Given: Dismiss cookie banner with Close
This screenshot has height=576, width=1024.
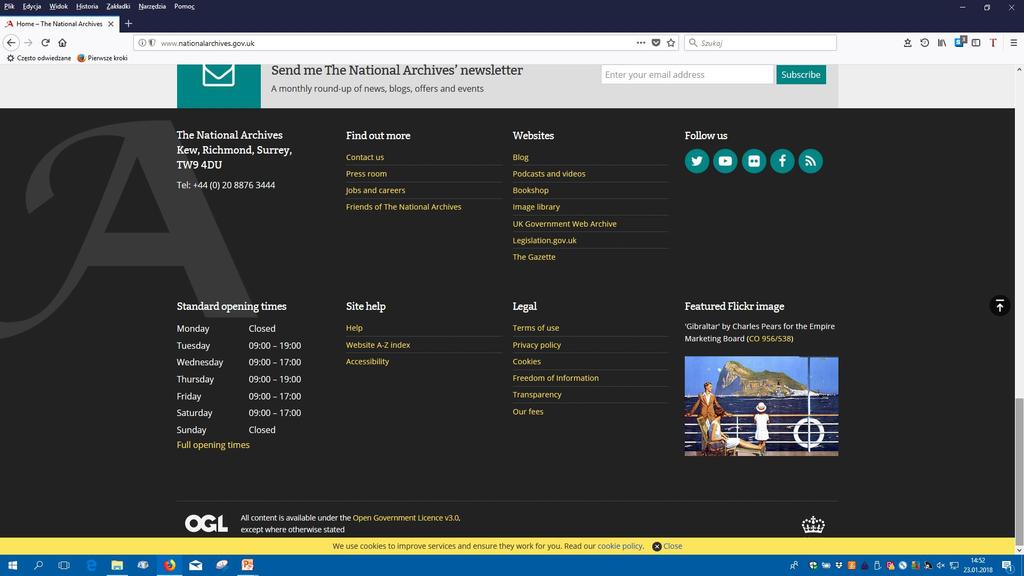Looking at the screenshot, I should coord(667,546).
